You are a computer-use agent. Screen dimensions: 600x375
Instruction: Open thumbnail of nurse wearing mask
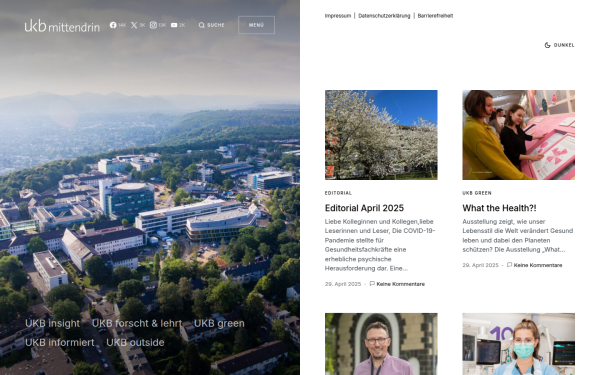click(x=518, y=344)
